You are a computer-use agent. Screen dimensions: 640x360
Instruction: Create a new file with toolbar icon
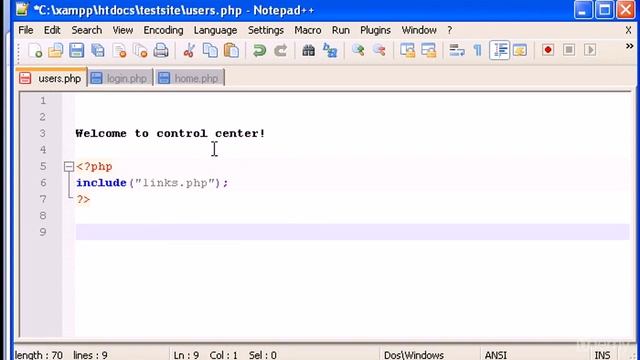[35, 51]
